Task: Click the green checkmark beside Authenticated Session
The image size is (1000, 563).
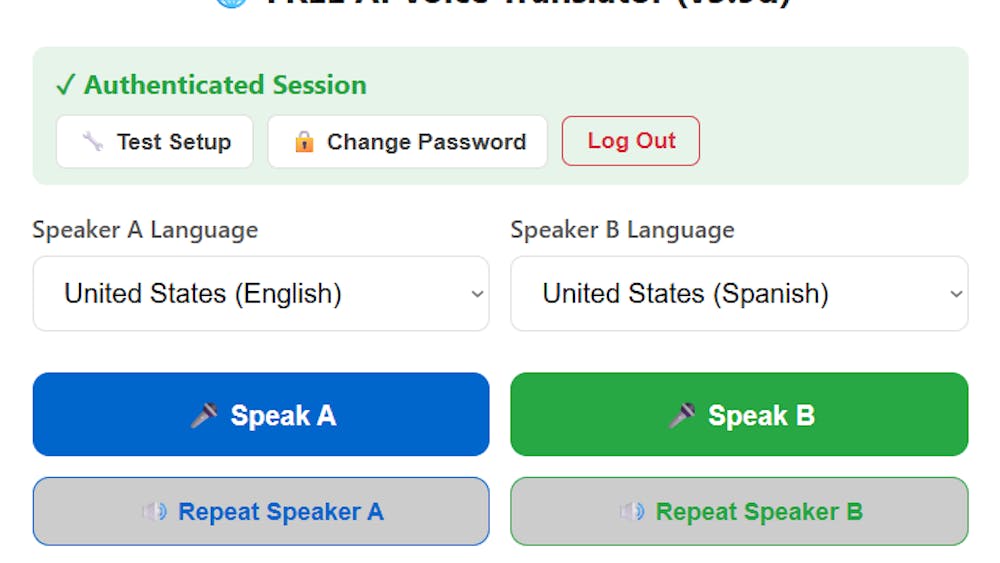Action: click(66, 85)
